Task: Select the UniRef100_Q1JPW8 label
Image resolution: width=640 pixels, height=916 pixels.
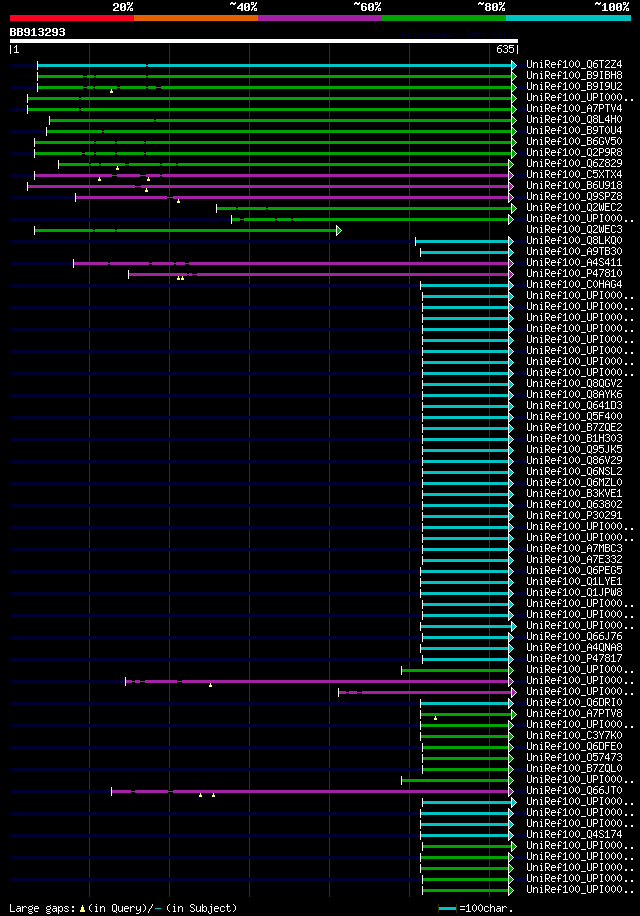Action: (x=574, y=592)
